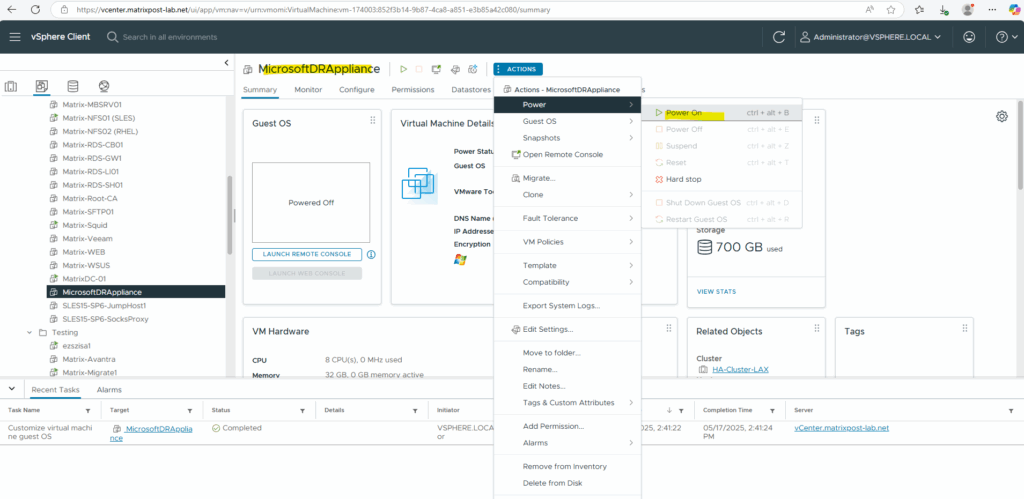The image size is (1024, 499).
Task: Expand Tags & Custom Attributes submenu
Action: [x=568, y=402]
